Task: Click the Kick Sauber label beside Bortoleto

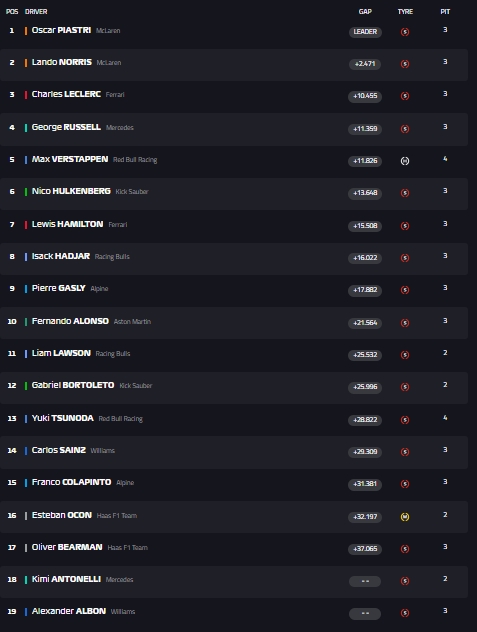Action: (x=135, y=386)
